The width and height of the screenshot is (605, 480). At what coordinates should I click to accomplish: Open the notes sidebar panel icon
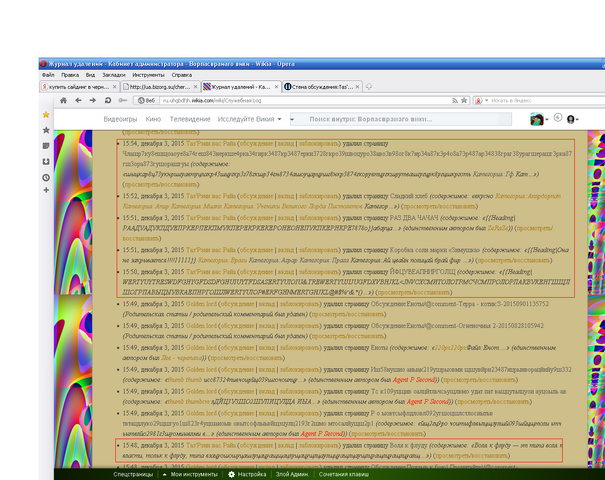pyautogui.click(x=46, y=145)
